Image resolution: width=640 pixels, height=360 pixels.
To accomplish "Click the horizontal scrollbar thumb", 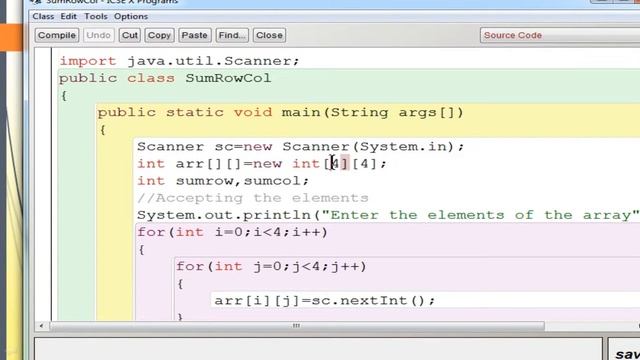I will (x=297, y=326).
